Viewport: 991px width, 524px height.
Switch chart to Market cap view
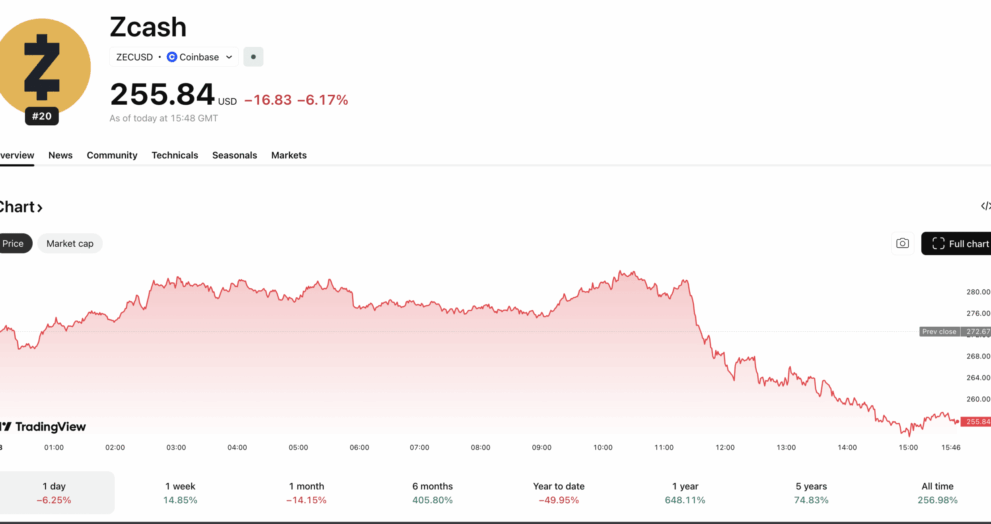coord(70,243)
